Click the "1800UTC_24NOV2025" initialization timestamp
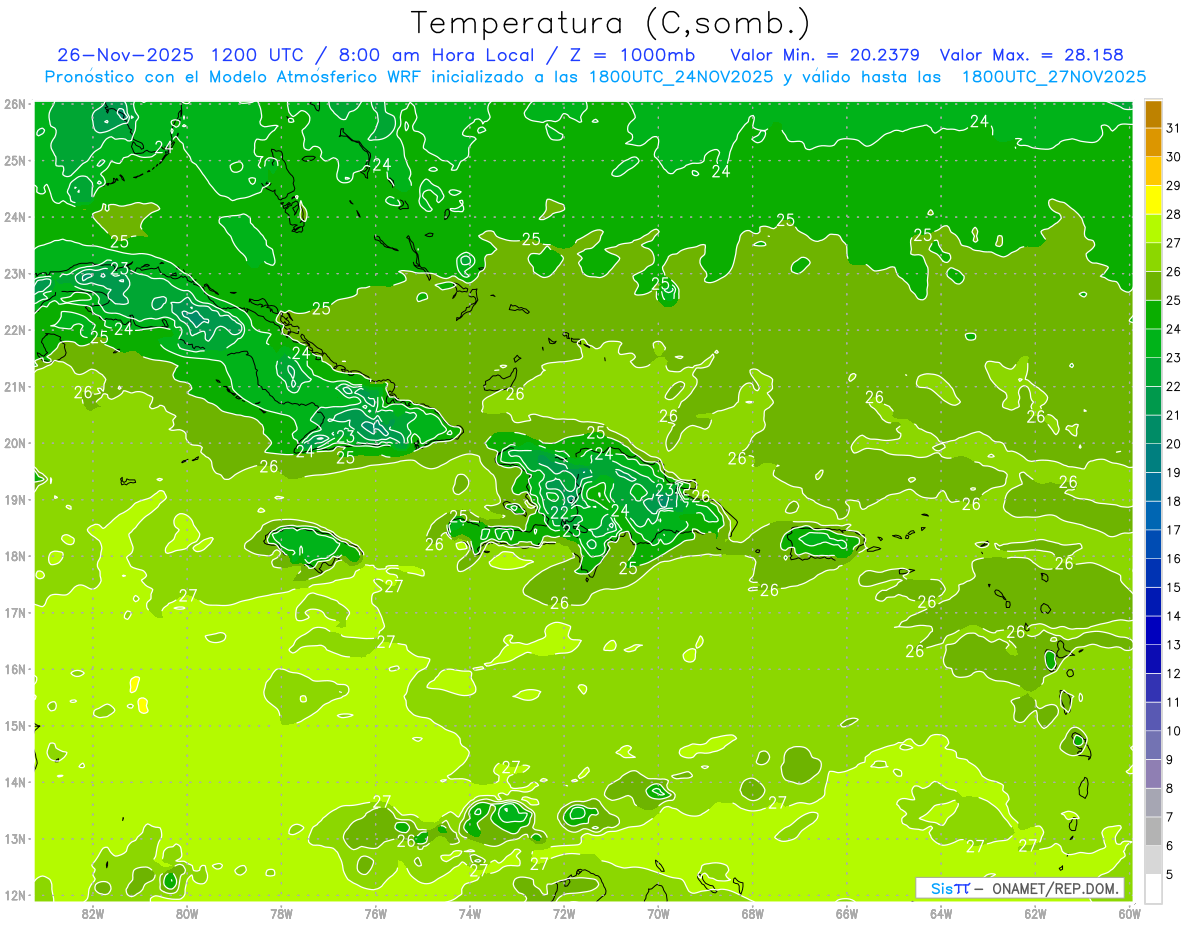Viewport: 1200px width, 927px height. pyautogui.click(x=681, y=77)
